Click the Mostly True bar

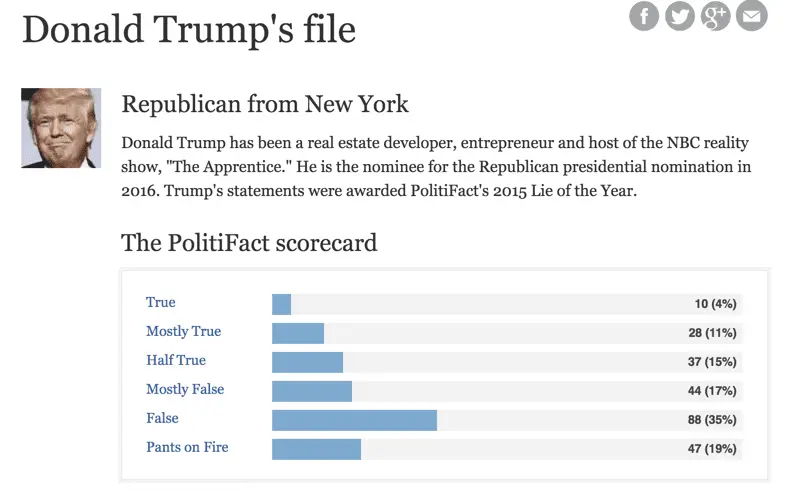298,333
